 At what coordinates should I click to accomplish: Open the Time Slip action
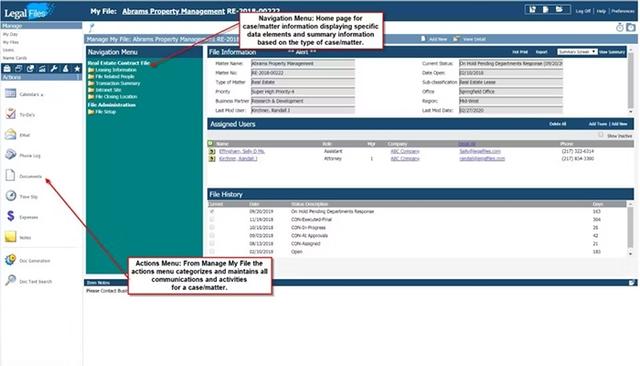coord(22,196)
